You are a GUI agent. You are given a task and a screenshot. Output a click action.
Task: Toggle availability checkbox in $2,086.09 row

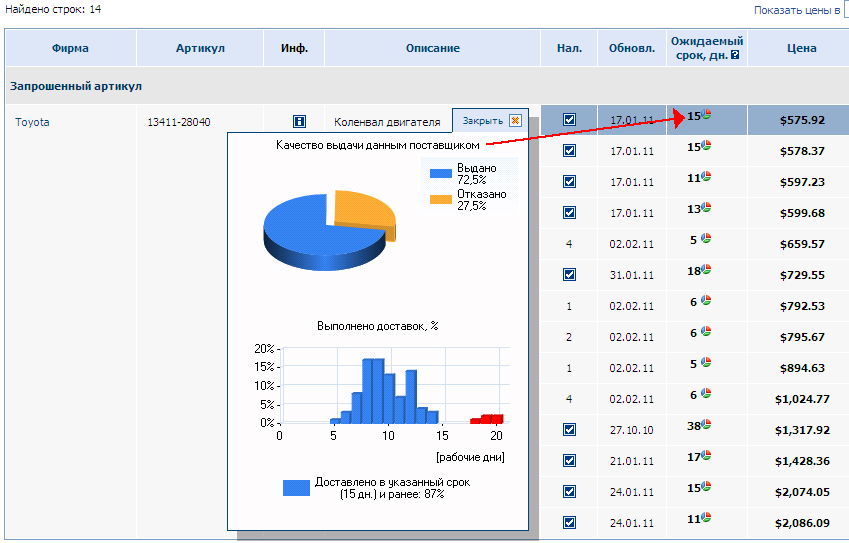(569, 522)
